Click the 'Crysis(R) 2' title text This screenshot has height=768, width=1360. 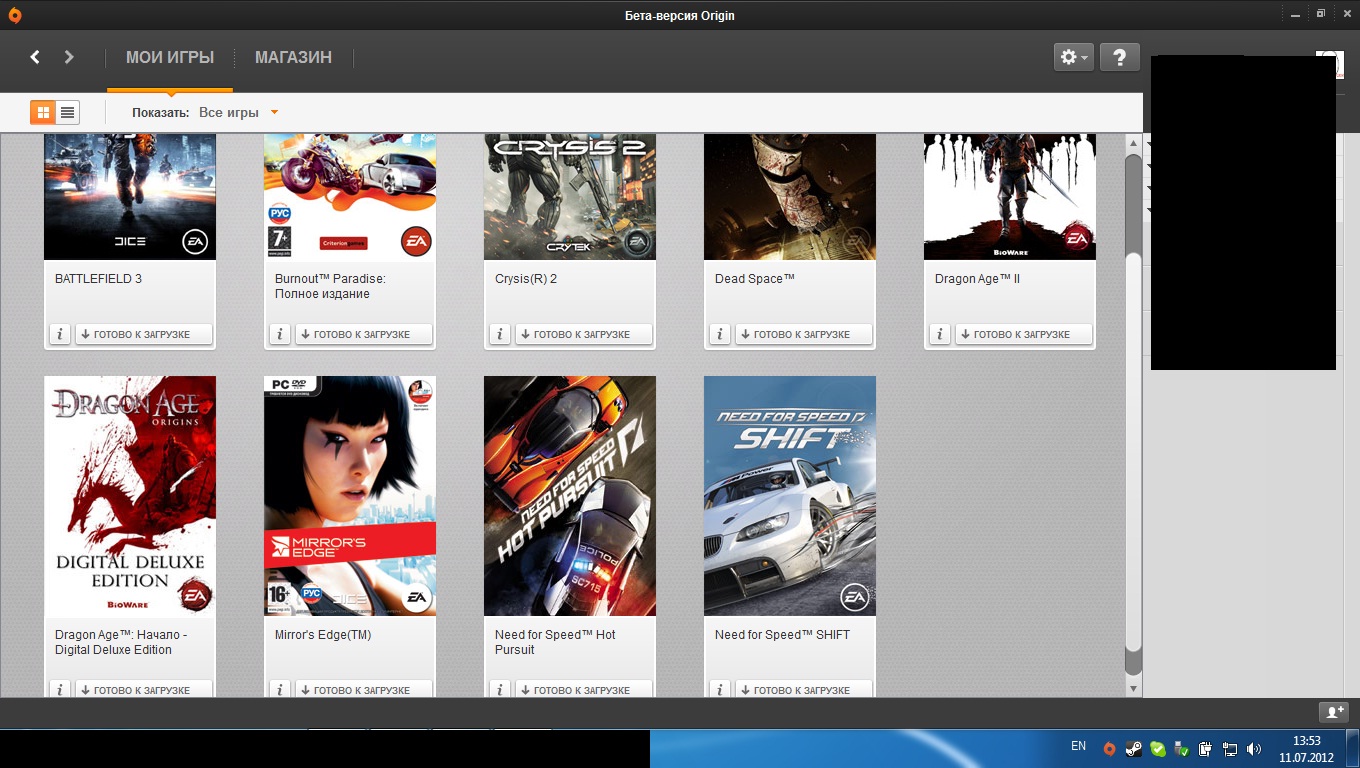[526, 279]
